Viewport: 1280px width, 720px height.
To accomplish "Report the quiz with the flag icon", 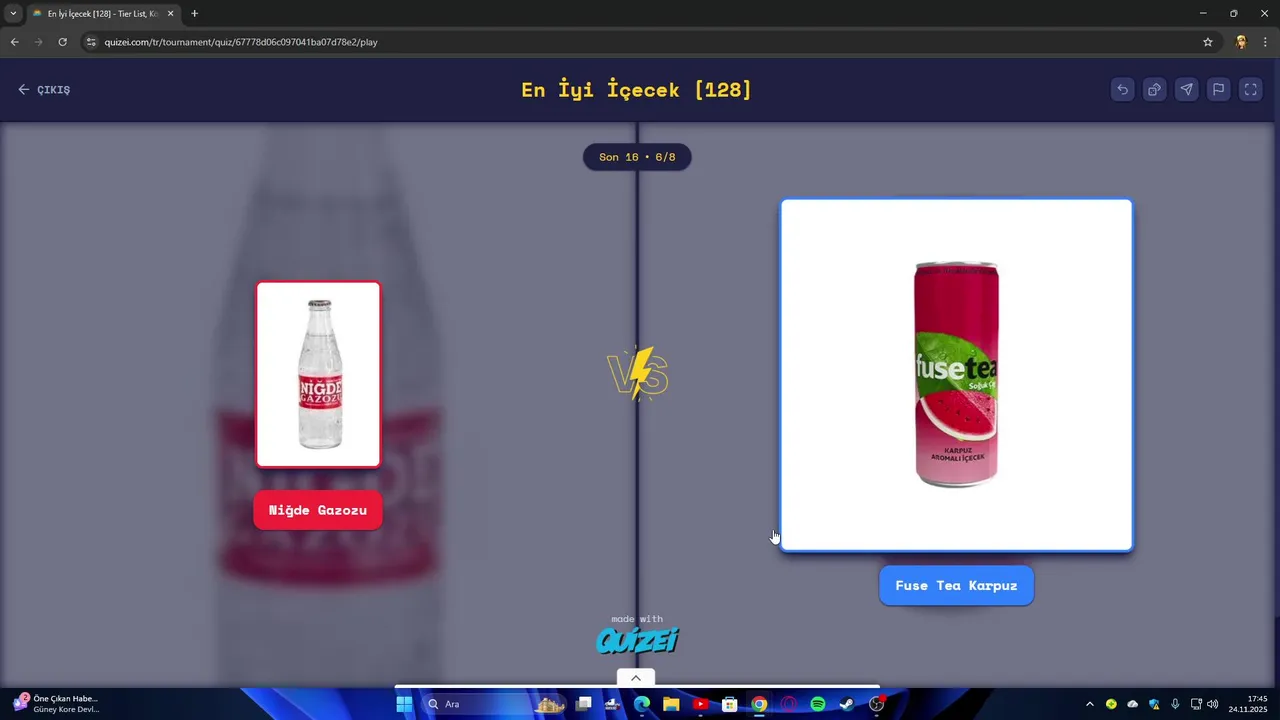I will (1218, 90).
